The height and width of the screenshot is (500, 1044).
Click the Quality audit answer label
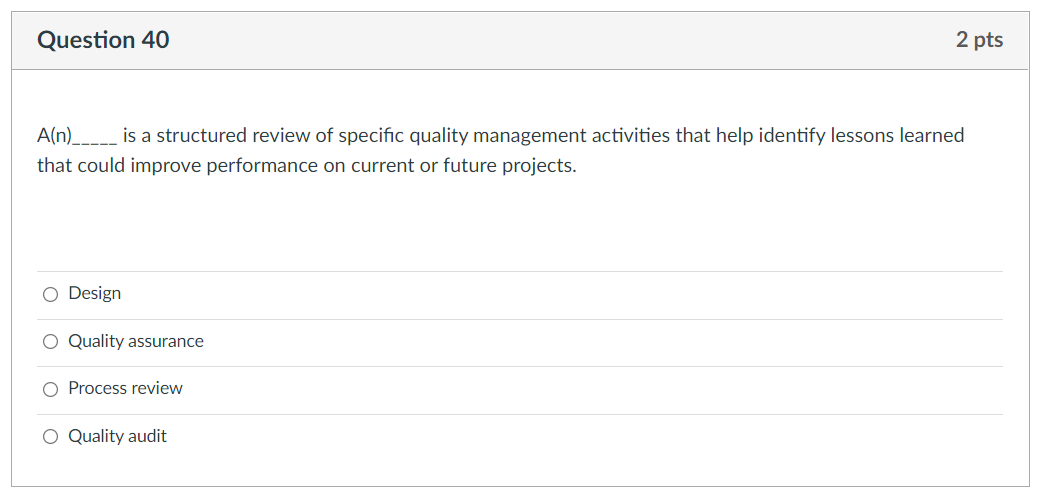point(117,436)
